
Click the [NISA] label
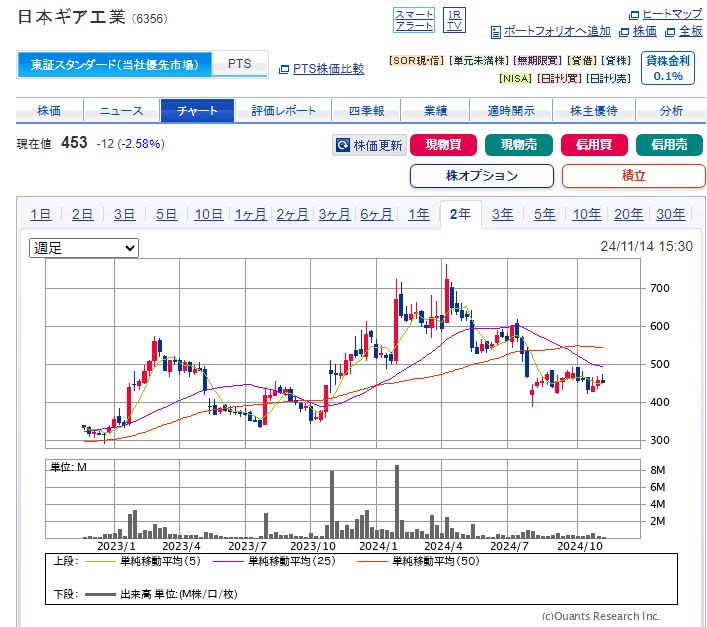click(x=515, y=78)
